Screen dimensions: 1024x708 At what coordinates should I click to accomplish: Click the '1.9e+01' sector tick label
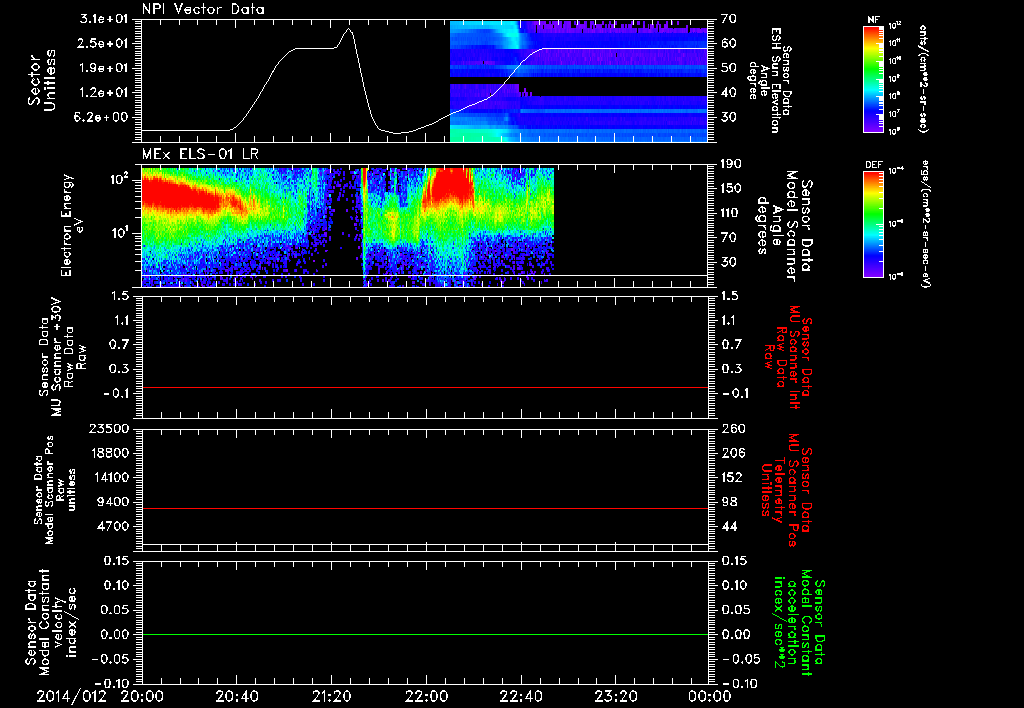tap(103, 68)
